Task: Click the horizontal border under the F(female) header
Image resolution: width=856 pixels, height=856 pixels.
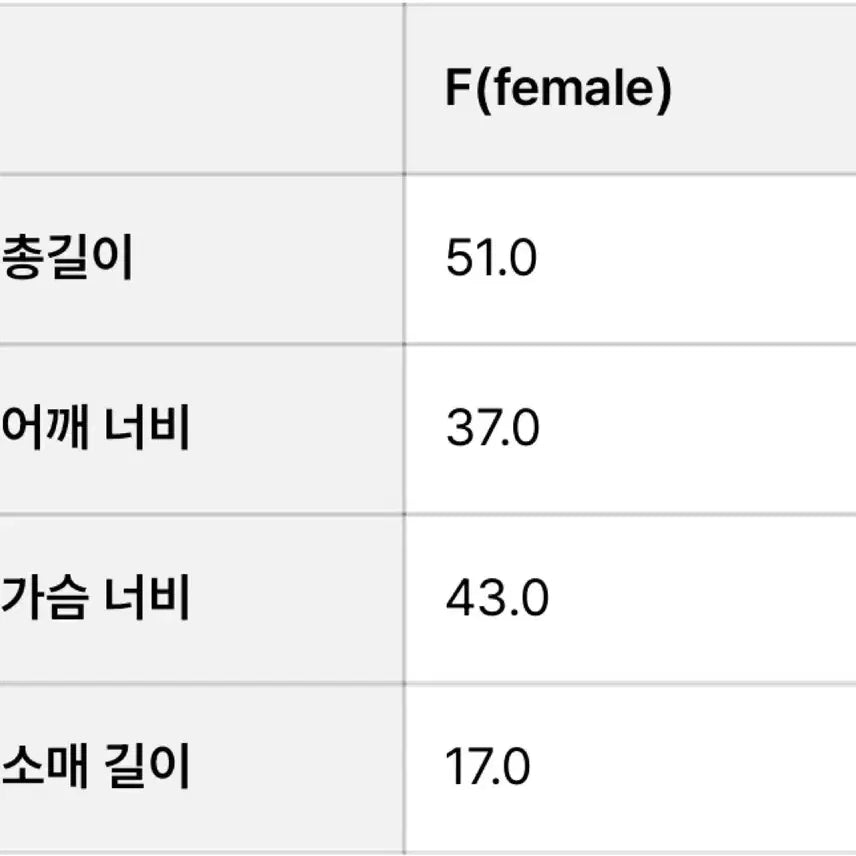Action: coord(630,174)
